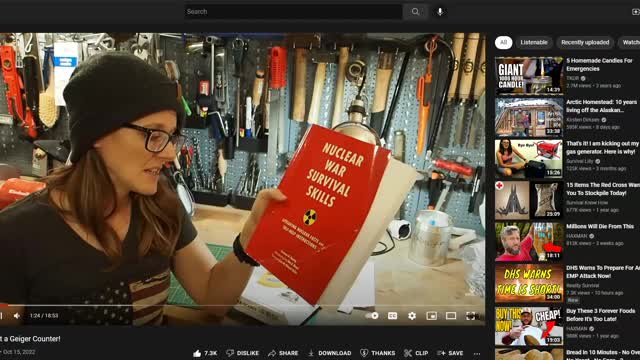This screenshot has width=640, height=360.
Task: Open the Share options
Action: pos(283,353)
